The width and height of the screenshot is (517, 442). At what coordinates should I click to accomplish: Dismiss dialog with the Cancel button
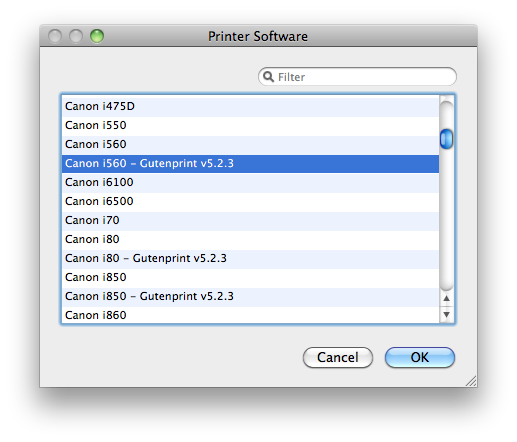click(x=338, y=357)
